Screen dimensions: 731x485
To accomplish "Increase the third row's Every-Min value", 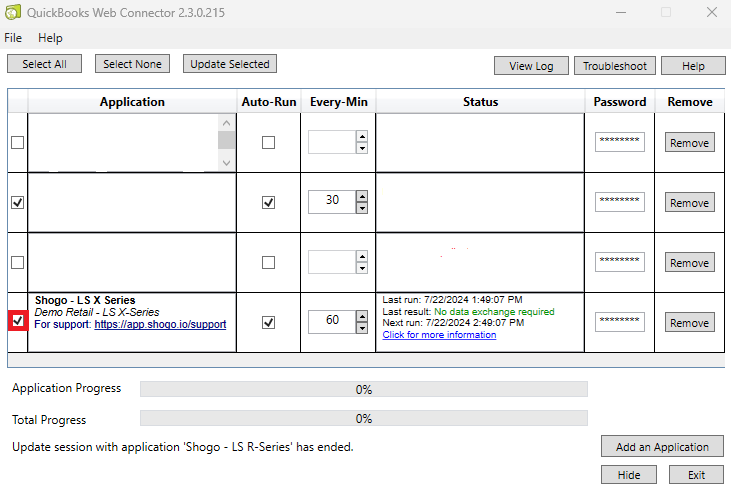I will coord(362,256).
